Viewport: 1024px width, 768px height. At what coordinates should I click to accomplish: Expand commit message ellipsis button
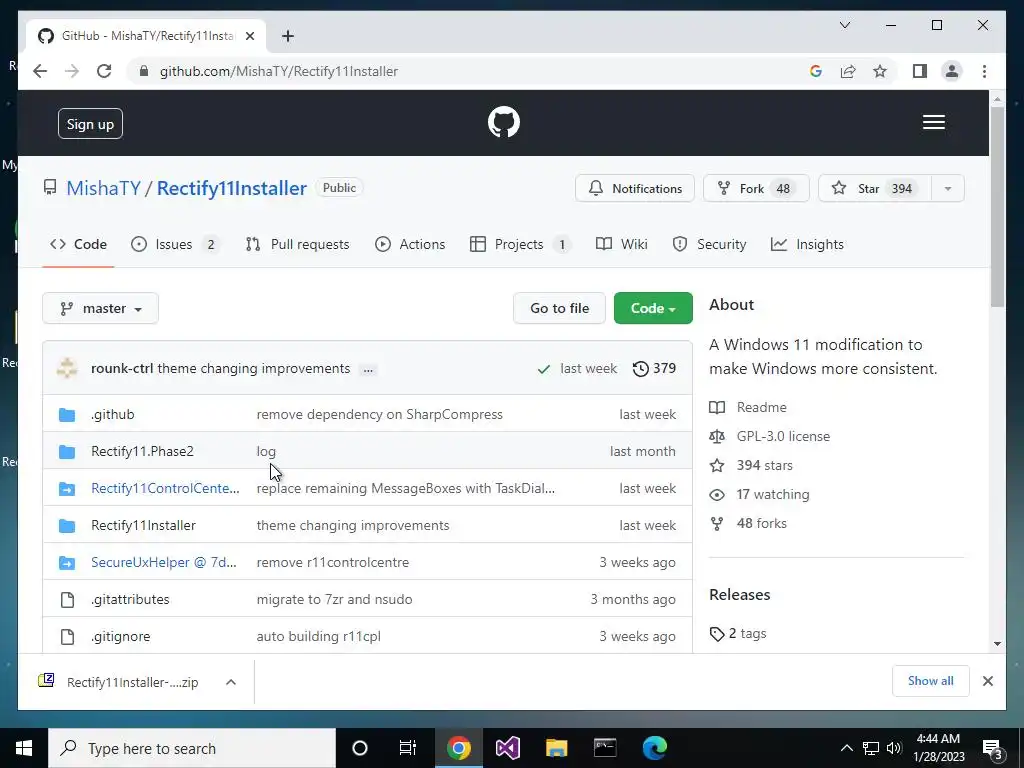click(x=368, y=370)
